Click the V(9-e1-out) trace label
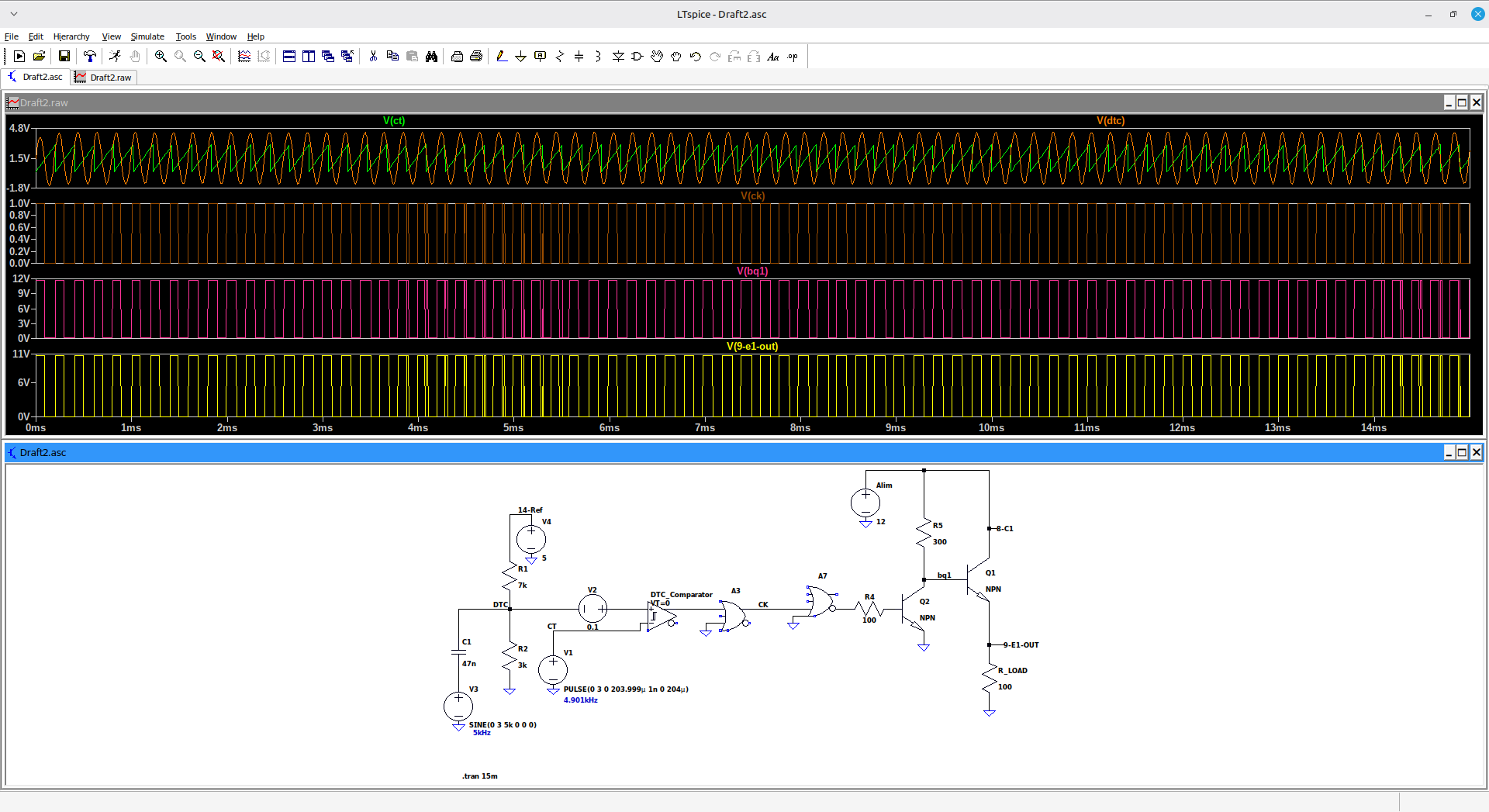 pos(752,346)
